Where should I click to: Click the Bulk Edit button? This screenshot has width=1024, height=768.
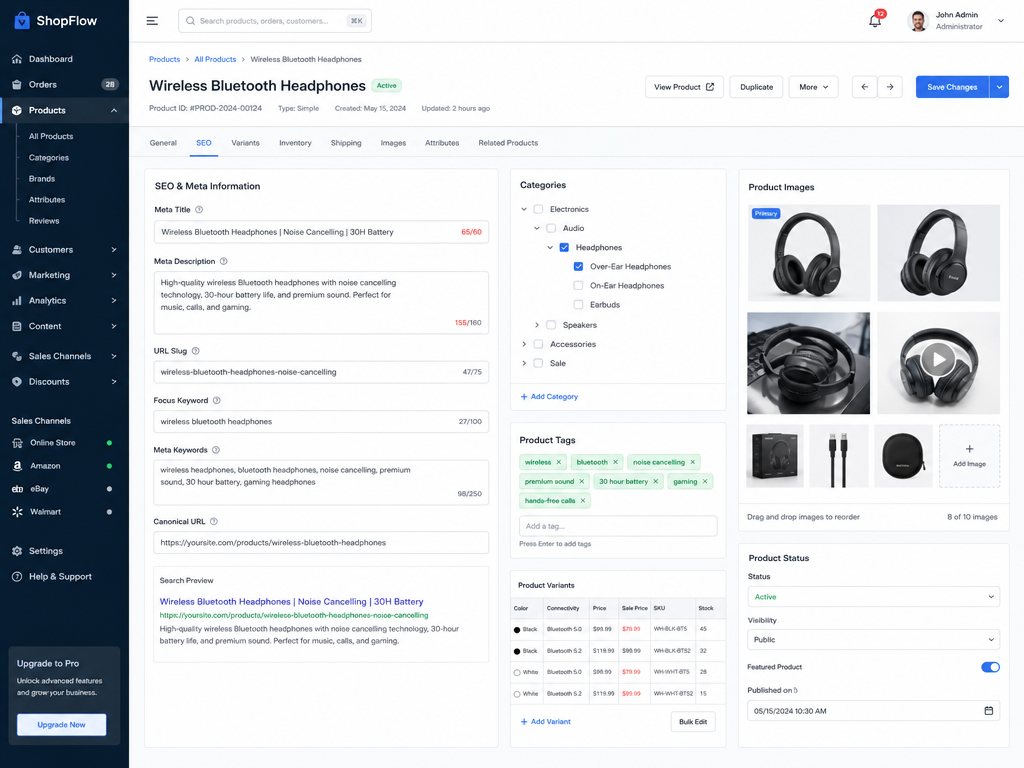click(693, 722)
